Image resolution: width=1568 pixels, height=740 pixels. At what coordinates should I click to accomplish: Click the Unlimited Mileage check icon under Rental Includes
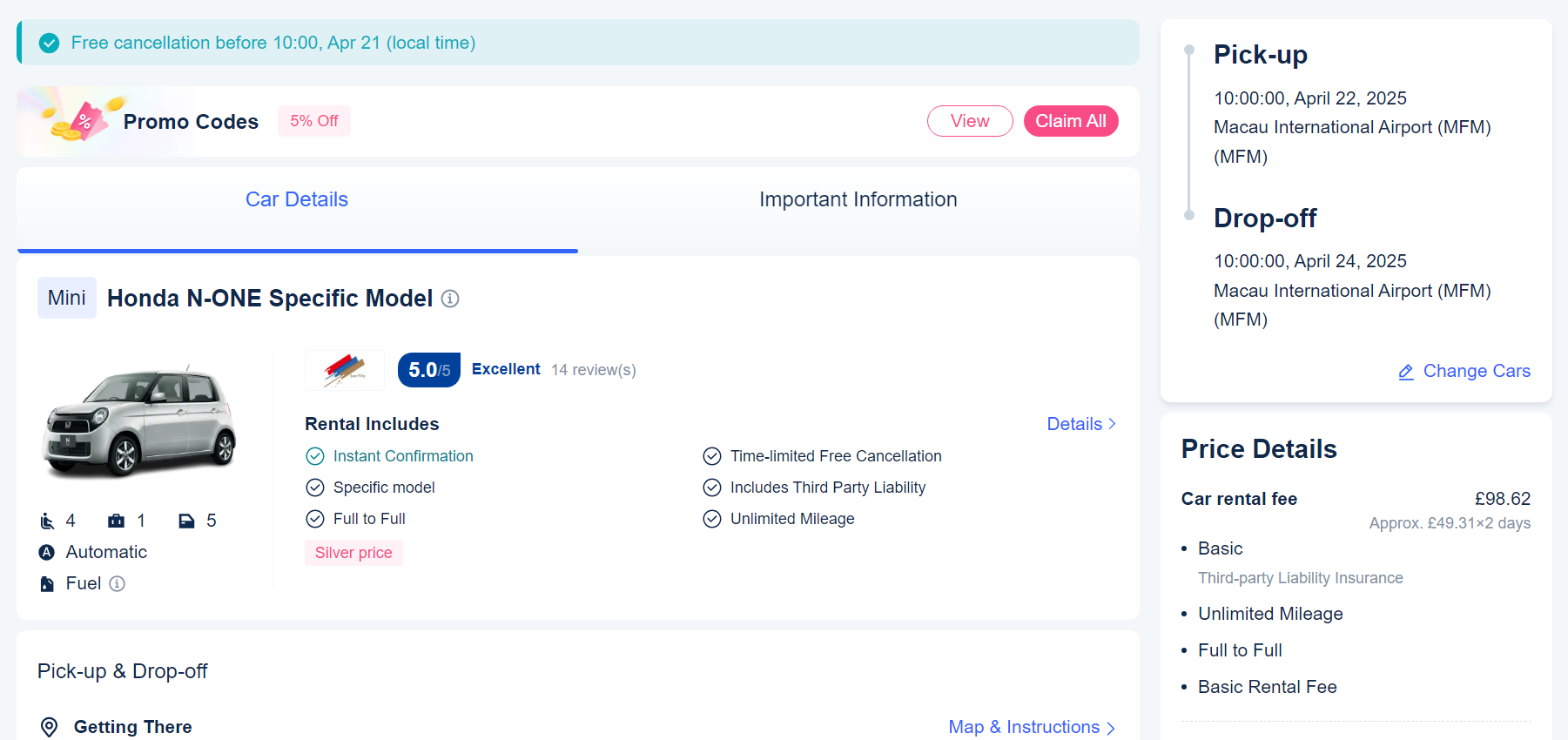click(x=712, y=519)
